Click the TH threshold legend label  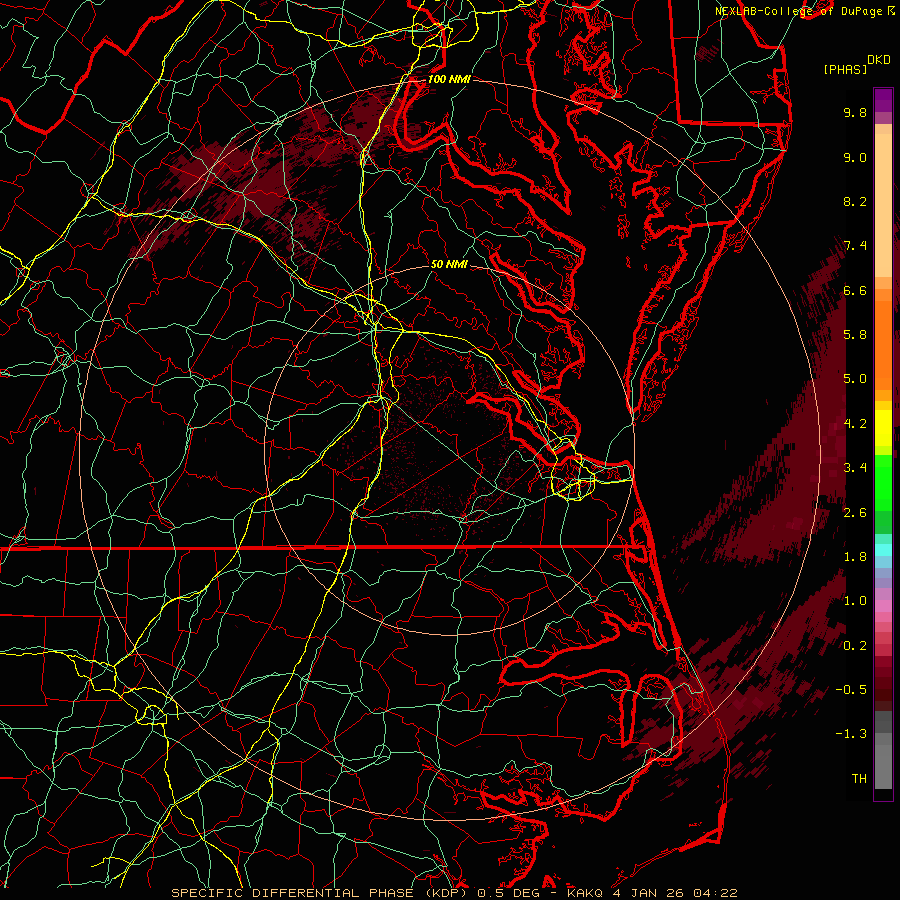coord(859,779)
